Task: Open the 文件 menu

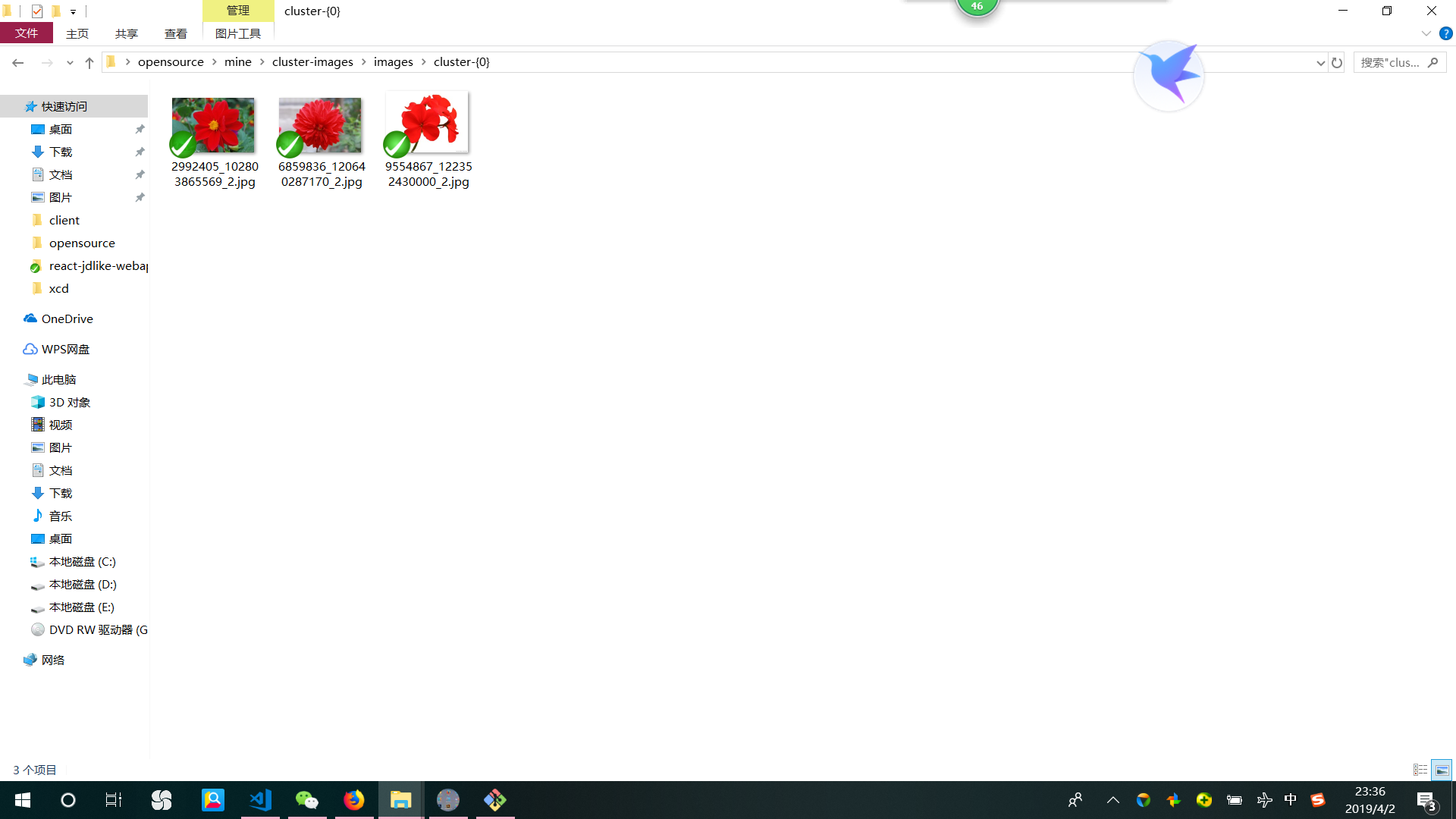Action: 27,33
